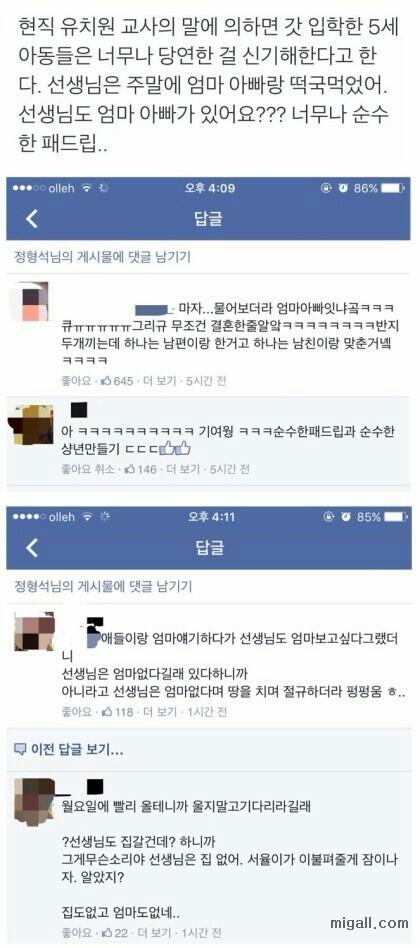Screen dimensions: 420x948
Task: Open the migall.com watermark link
Action: click(369, 923)
